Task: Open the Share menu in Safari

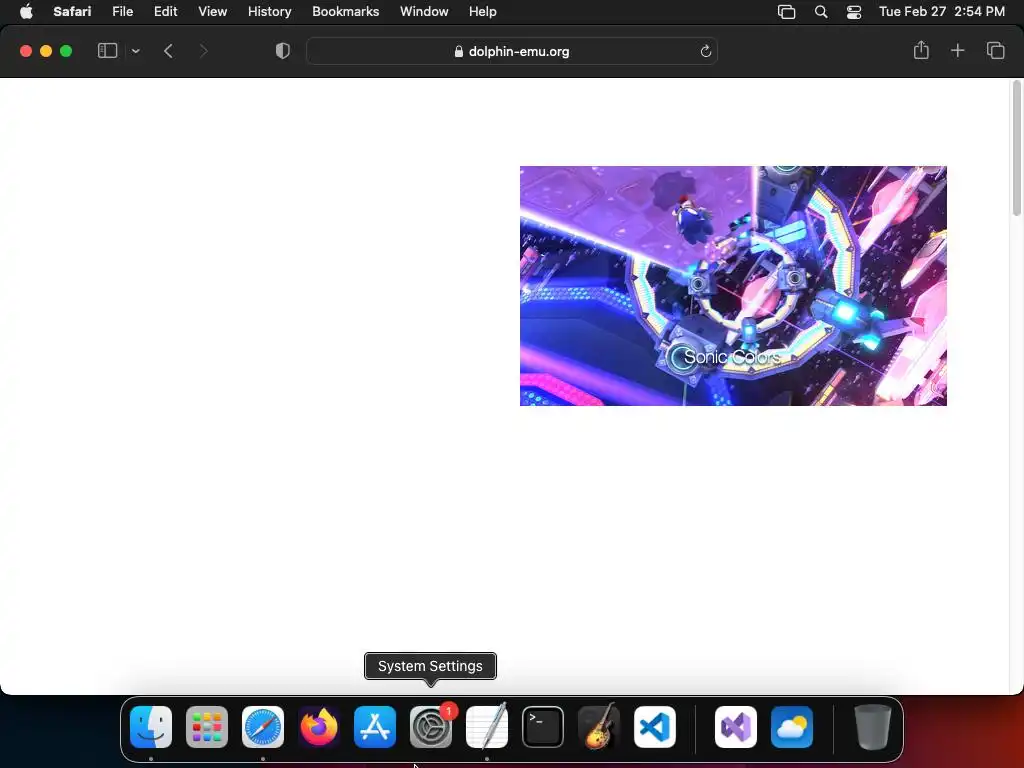Action: pos(921,50)
